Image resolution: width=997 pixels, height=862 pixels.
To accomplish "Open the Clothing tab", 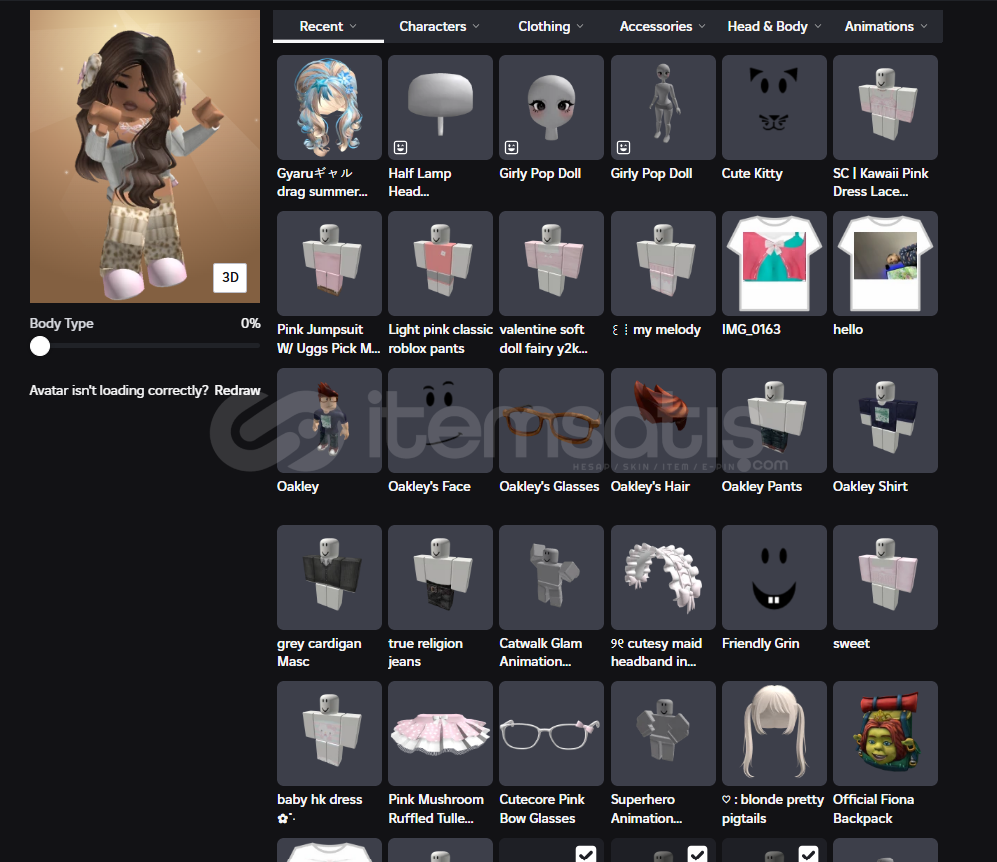I will 550,26.
